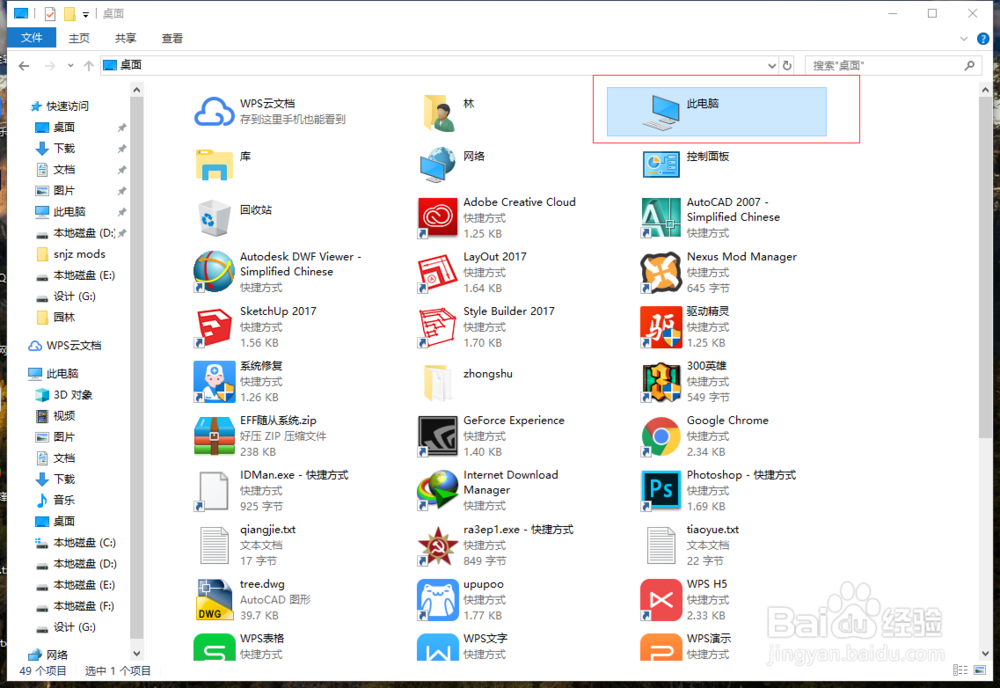Expand the address bar history dropdown
This screenshot has width=1000, height=688.
[x=772, y=65]
